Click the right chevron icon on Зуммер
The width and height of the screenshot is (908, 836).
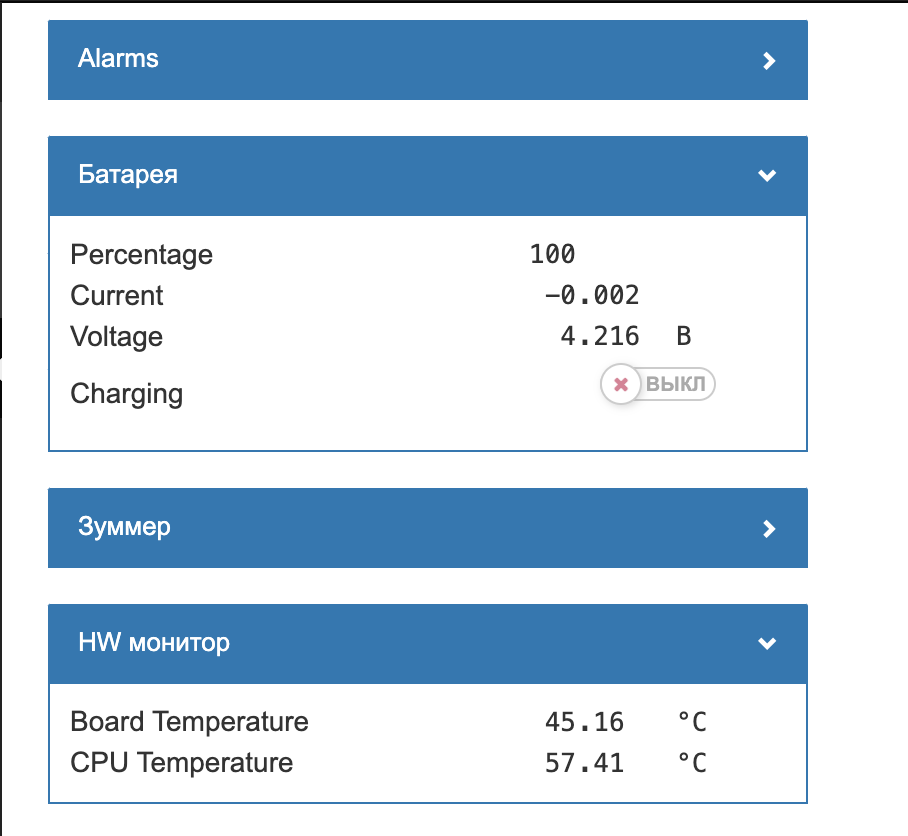pos(768,529)
